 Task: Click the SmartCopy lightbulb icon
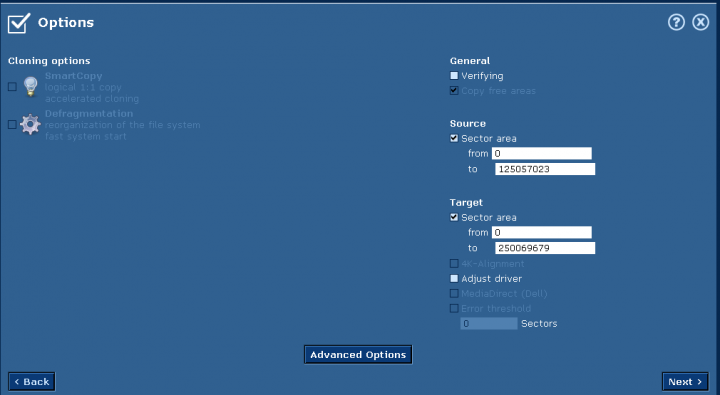[30, 86]
